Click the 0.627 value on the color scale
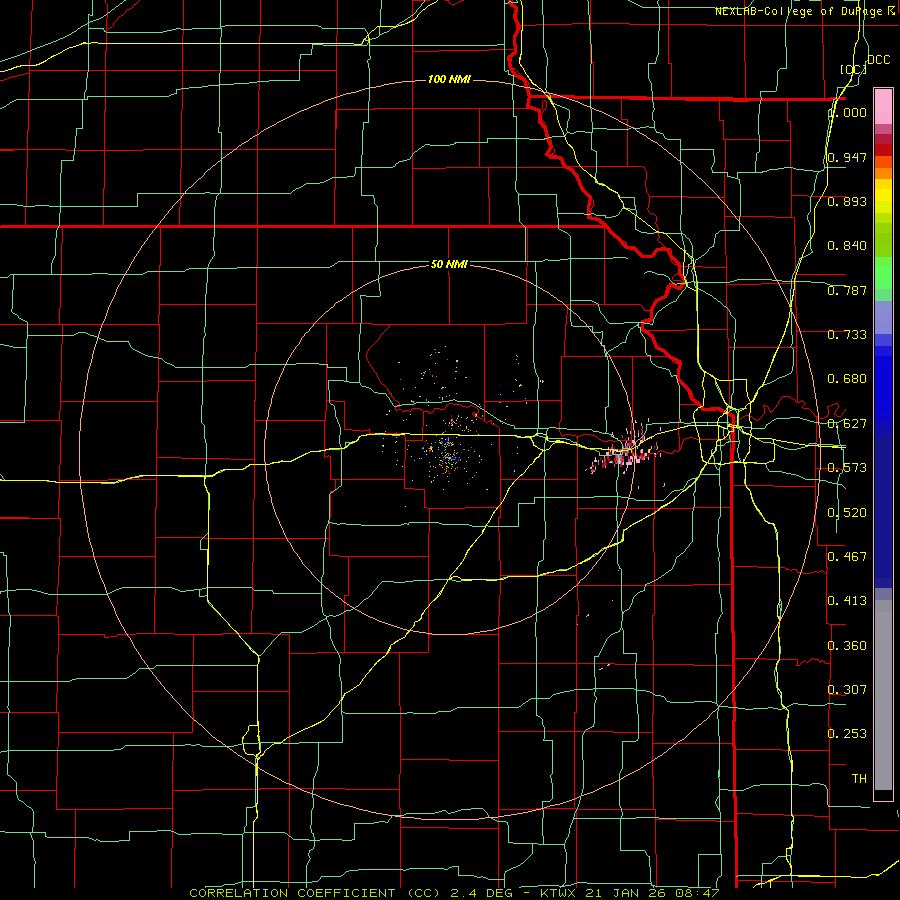The width and height of the screenshot is (900, 900). tap(847, 424)
